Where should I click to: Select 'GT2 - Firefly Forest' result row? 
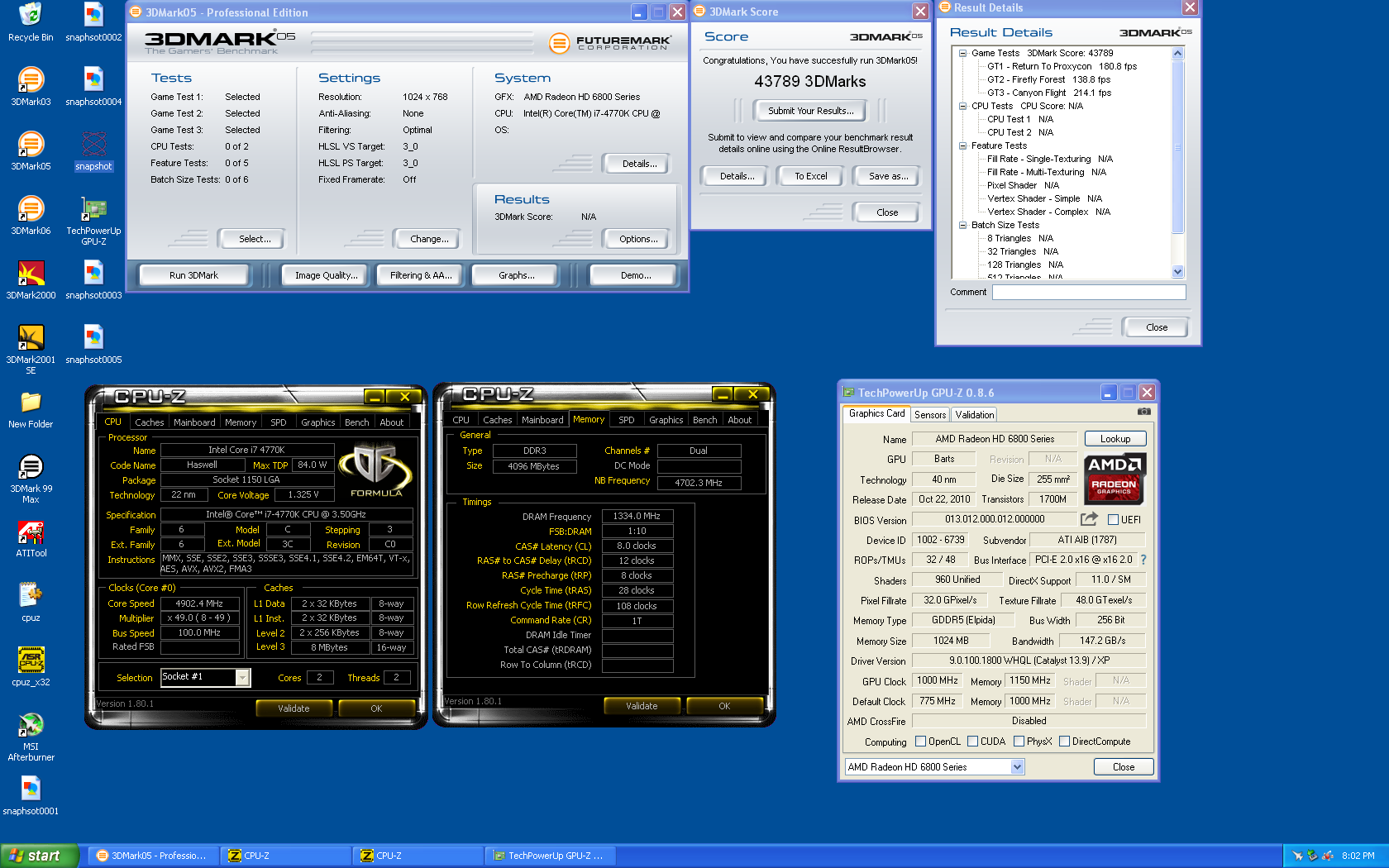(x=1048, y=79)
